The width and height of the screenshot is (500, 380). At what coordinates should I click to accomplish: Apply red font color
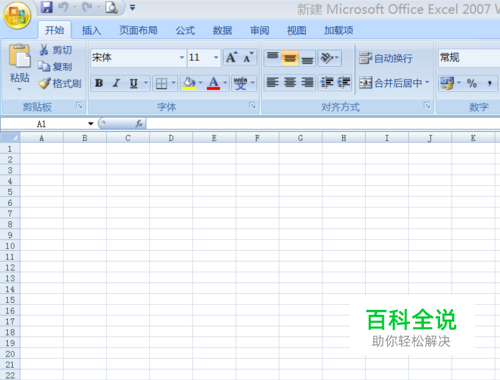coord(213,83)
